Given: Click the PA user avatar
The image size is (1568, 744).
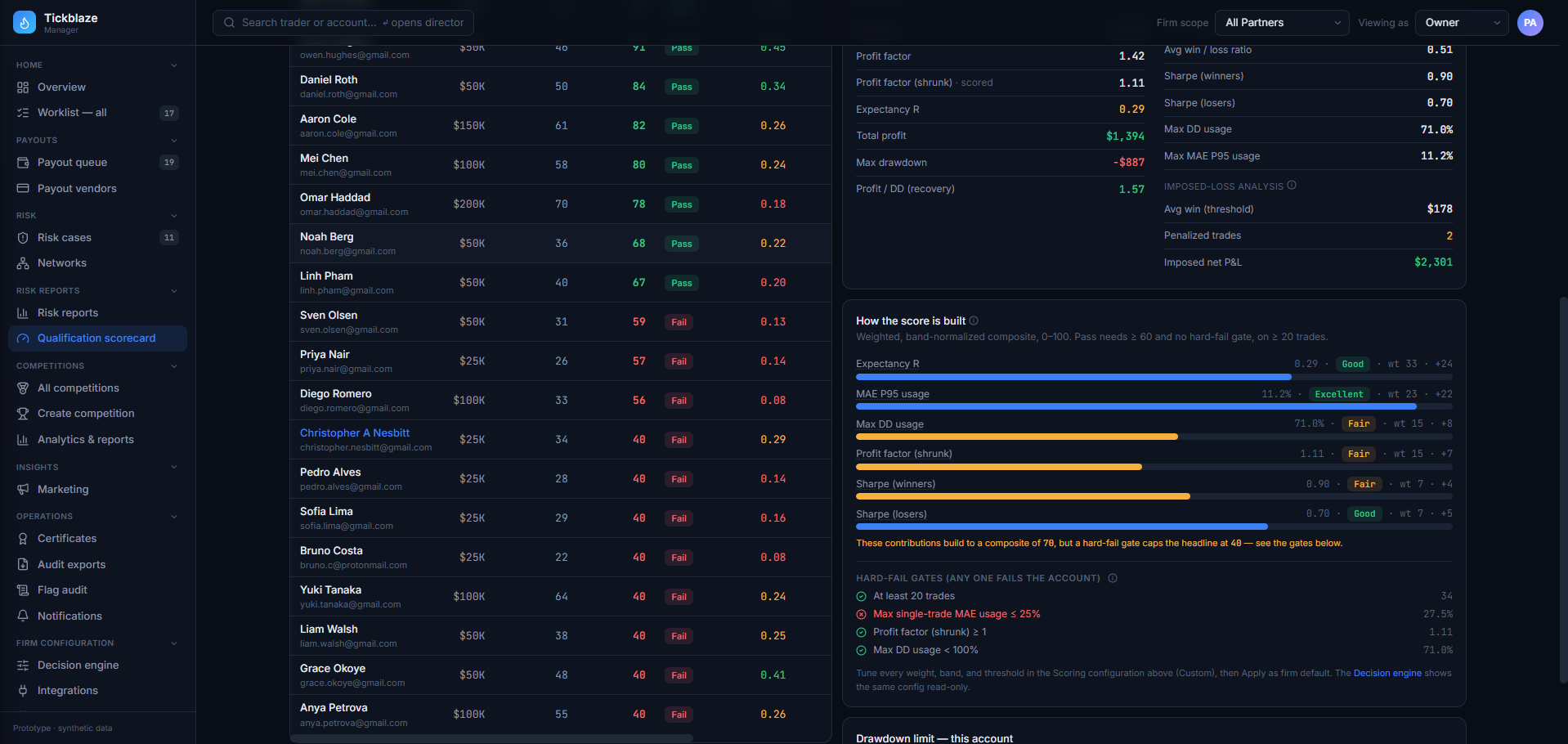Looking at the screenshot, I should [x=1530, y=23].
